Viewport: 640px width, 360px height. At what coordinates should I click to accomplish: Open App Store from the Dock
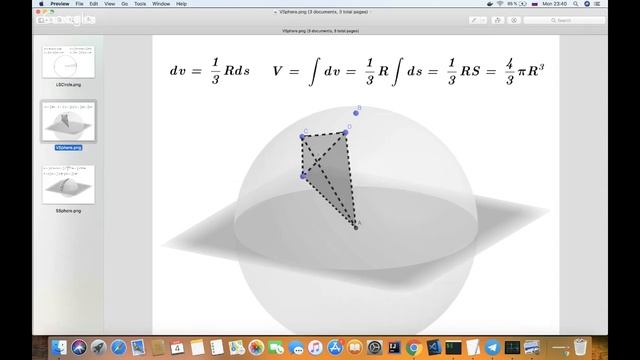336,348
